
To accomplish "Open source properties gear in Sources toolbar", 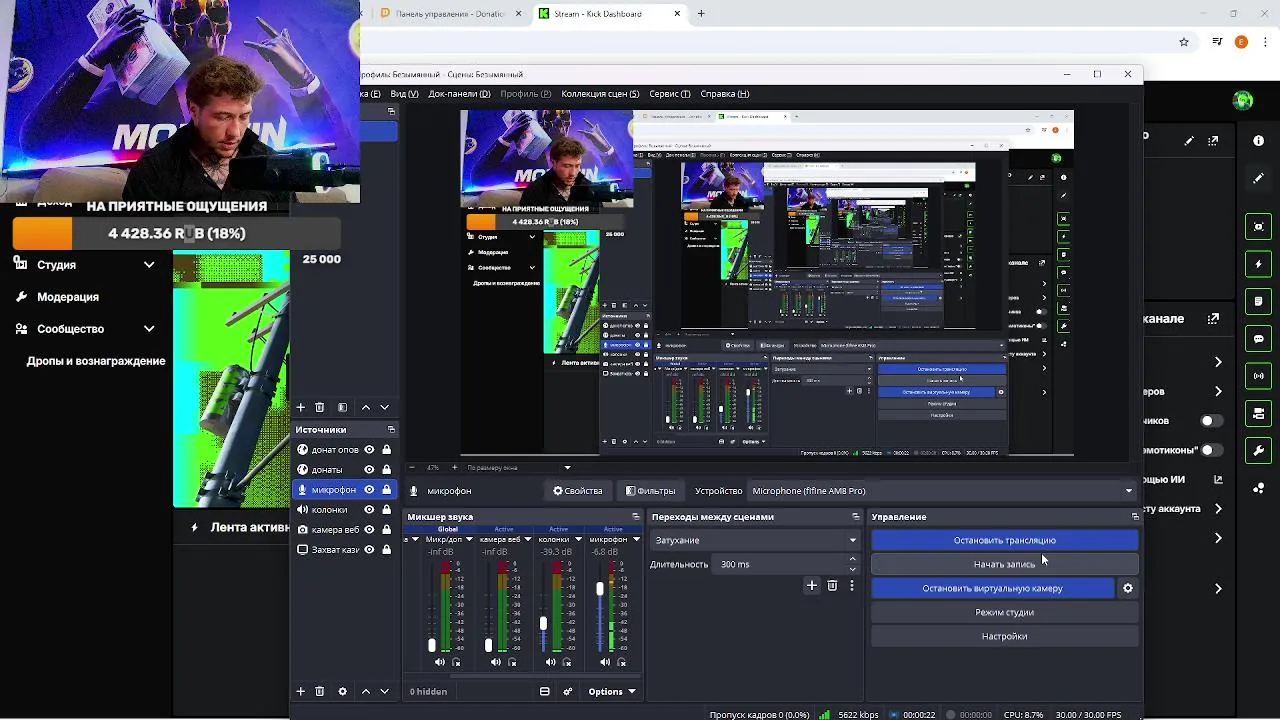I will coord(342,691).
